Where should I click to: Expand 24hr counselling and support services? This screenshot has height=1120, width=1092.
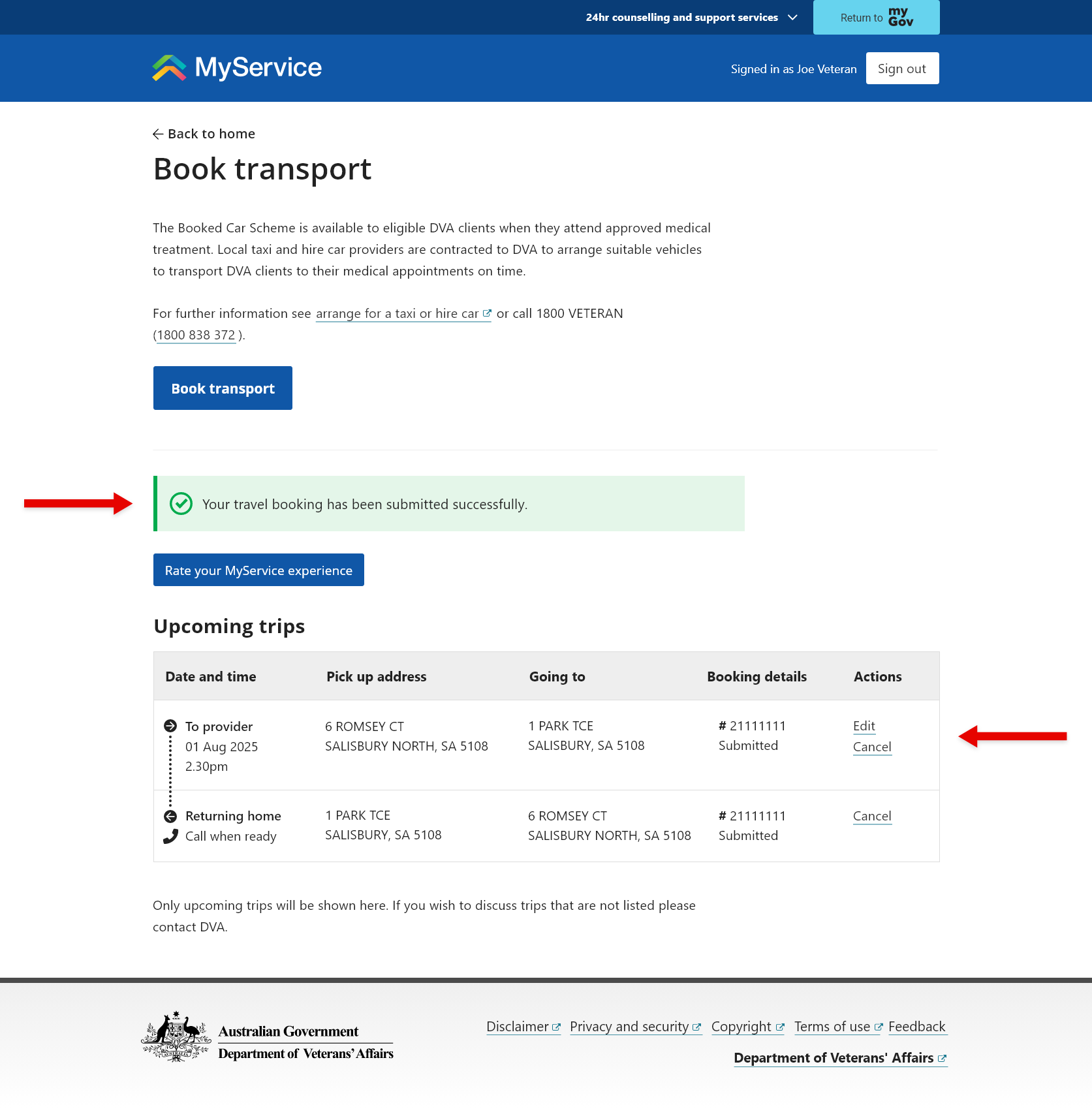coord(691,18)
